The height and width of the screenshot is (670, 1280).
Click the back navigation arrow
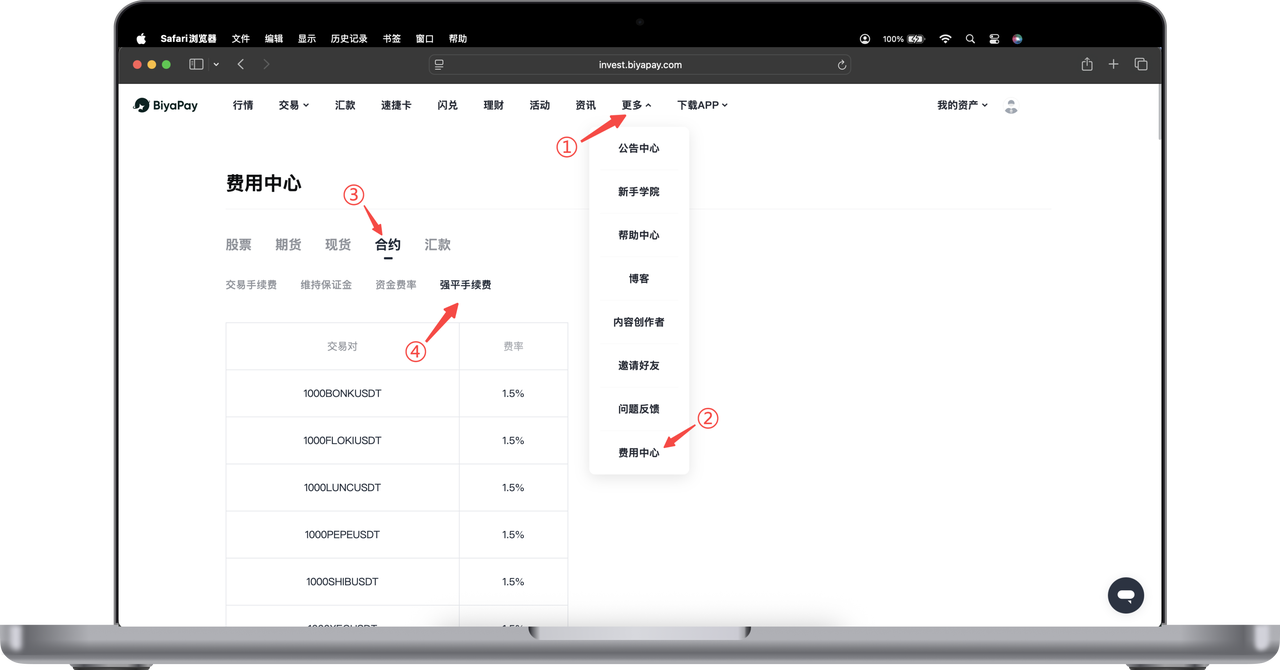pos(241,64)
